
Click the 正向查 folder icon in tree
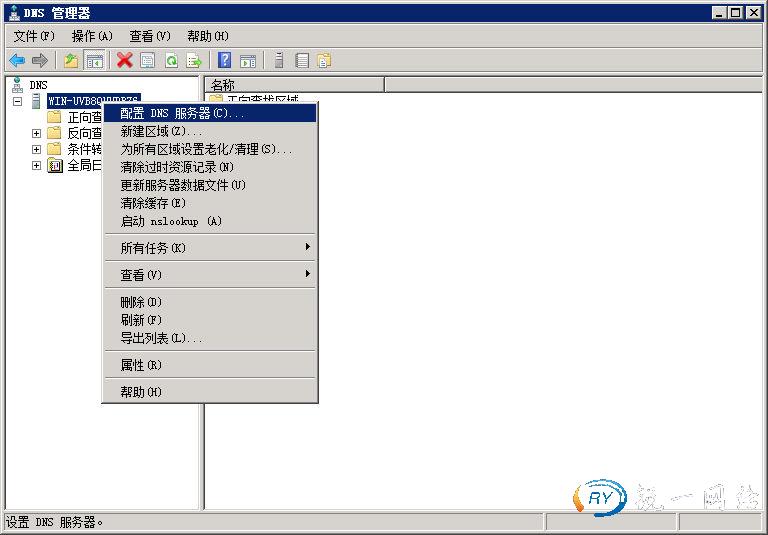click(x=54, y=117)
